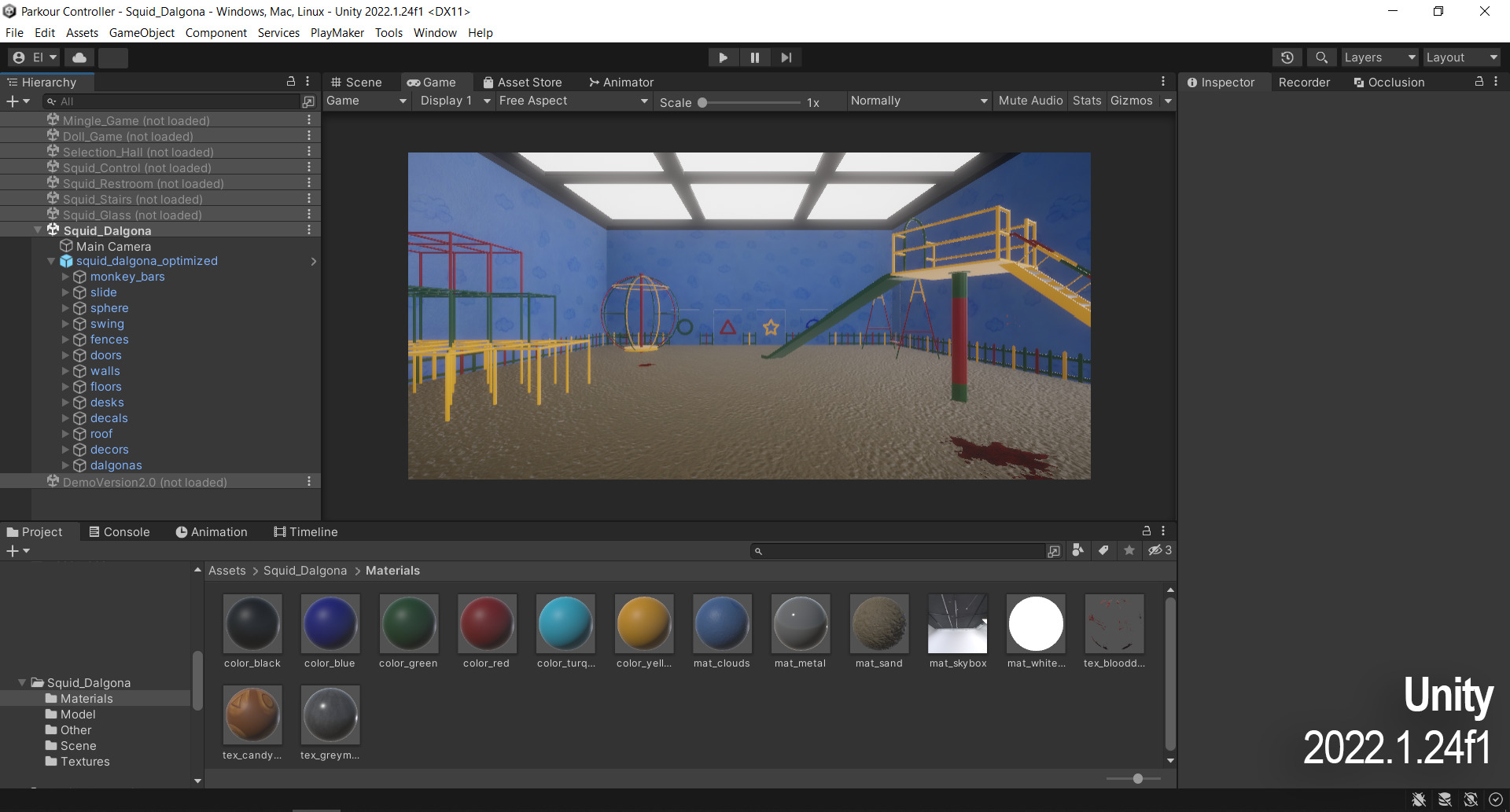Screen dimensions: 1510x812
Task: Click the cloud services icon
Action: pyautogui.click(x=79, y=57)
